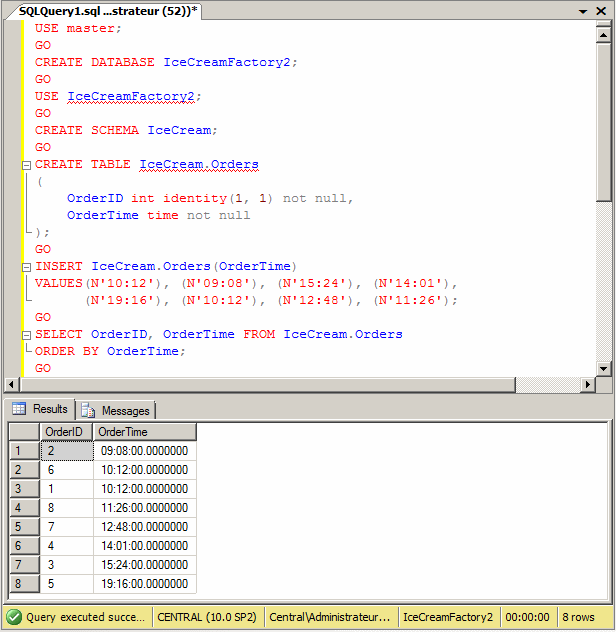The height and width of the screenshot is (632, 616).
Task: Click the horizontal scrollbar thumb
Action: 268,385
